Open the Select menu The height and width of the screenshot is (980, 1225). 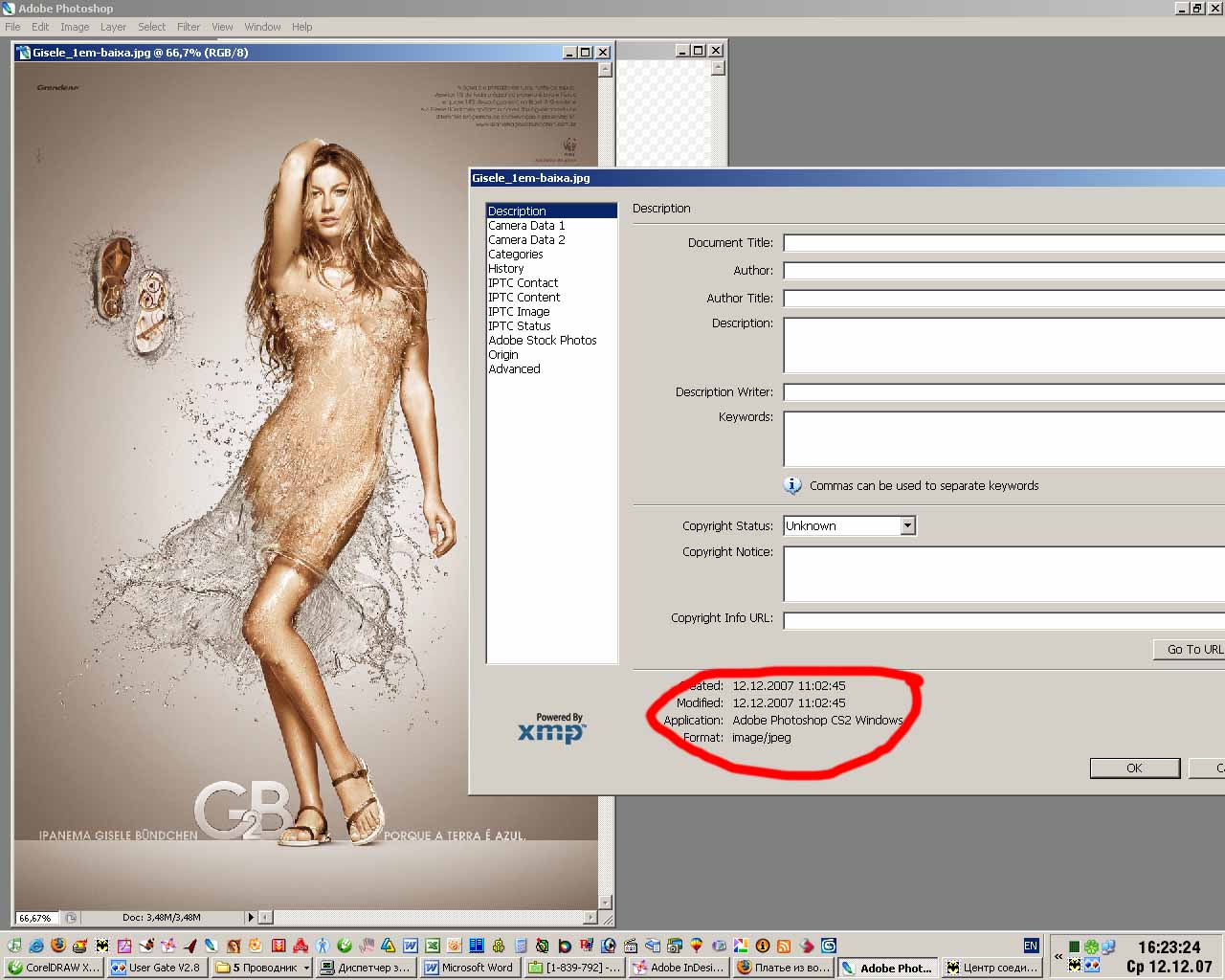click(x=151, y=27)
